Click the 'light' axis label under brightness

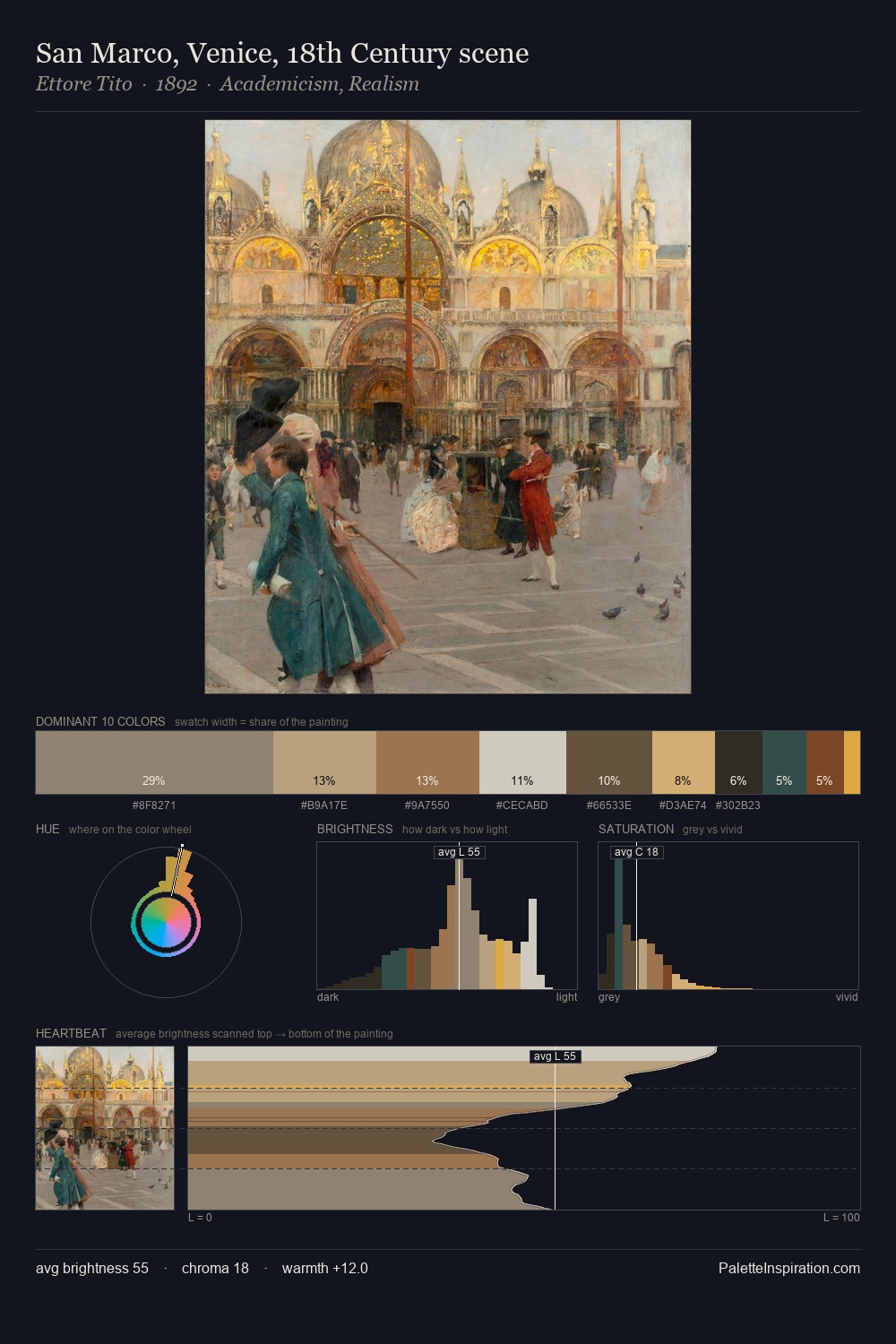tap(567, 996)
